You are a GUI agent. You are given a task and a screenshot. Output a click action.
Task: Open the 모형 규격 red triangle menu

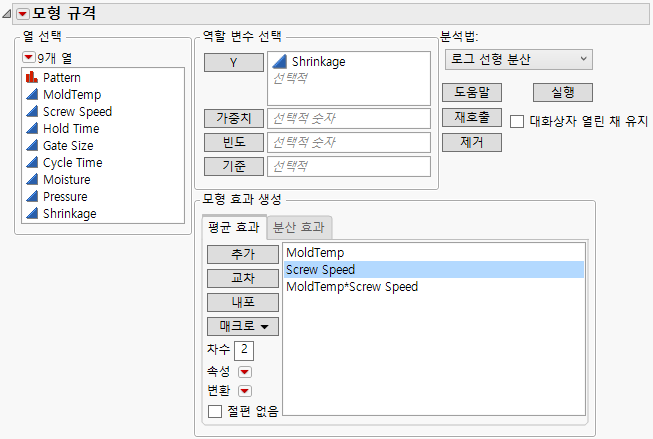pos(23,14)
